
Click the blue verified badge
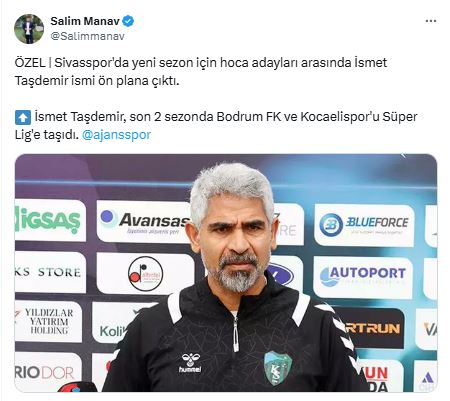128,21
